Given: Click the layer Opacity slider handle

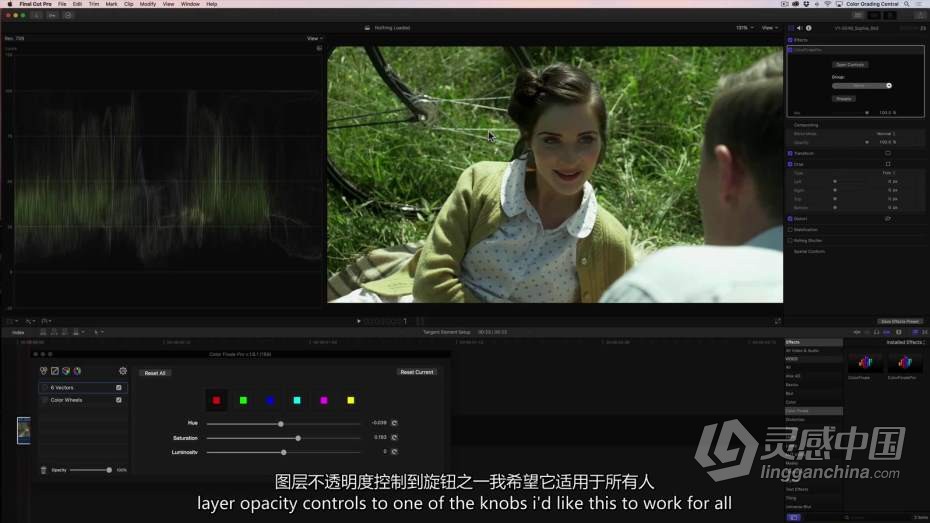Looking at the screenshot, I should [109, 470].
